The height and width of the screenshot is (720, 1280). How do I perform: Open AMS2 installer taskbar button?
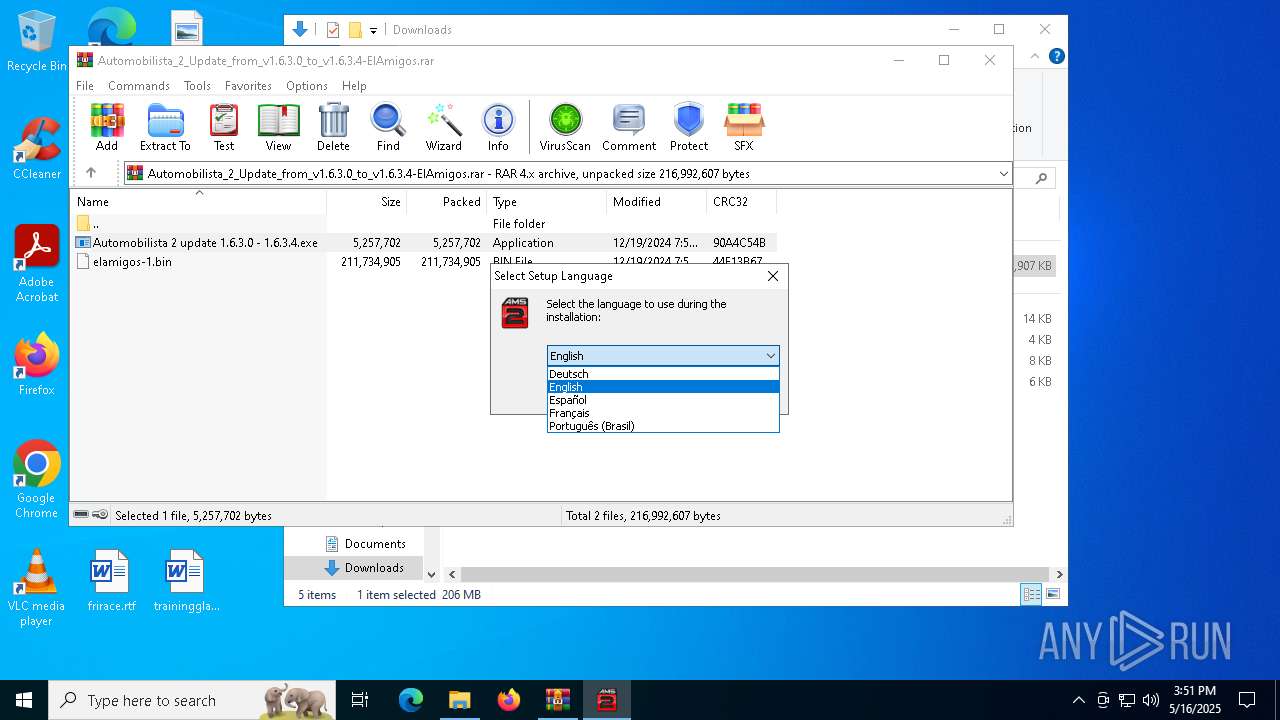point(607,700)
